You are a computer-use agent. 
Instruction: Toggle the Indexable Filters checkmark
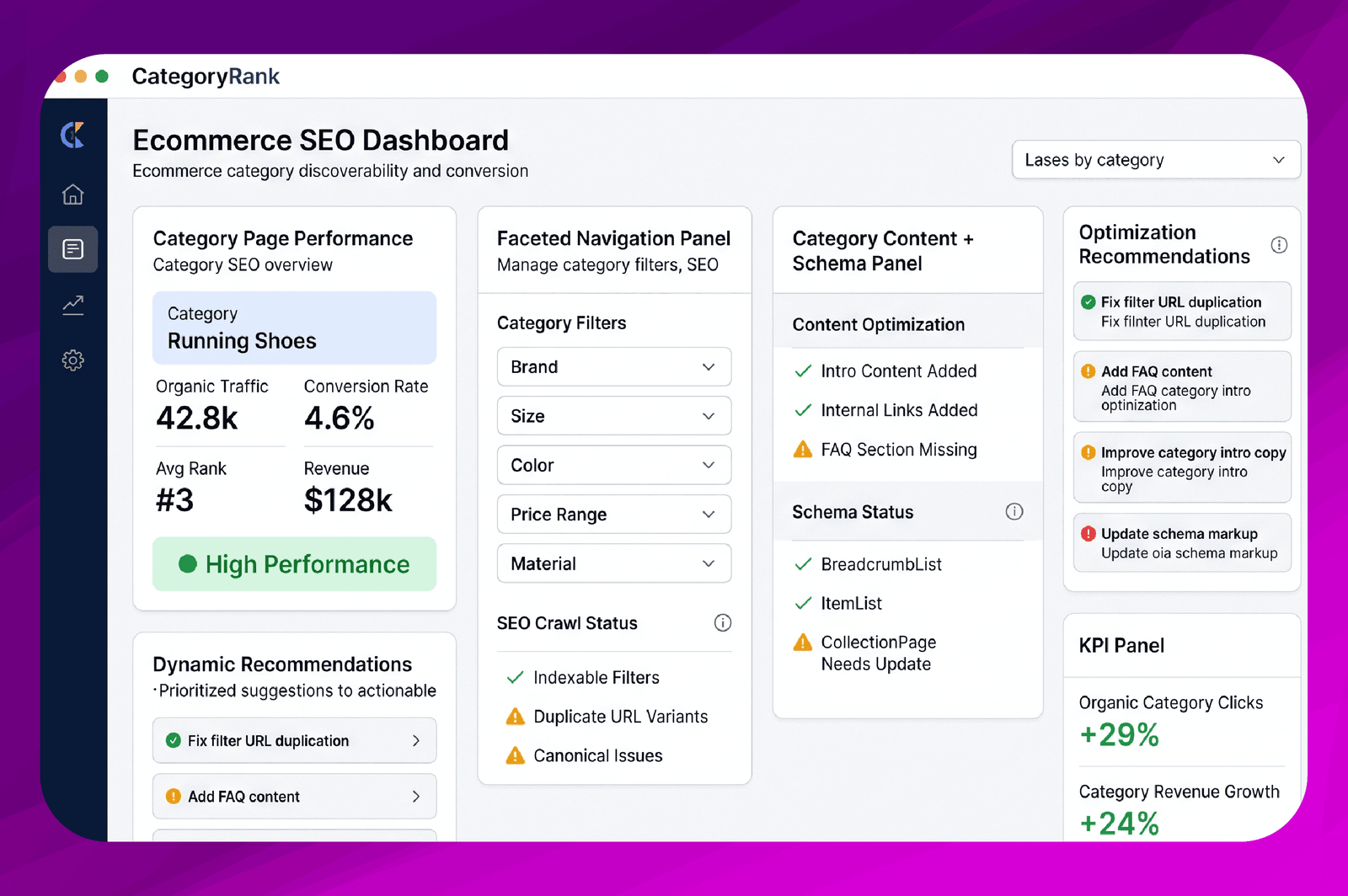coord(515,678)
